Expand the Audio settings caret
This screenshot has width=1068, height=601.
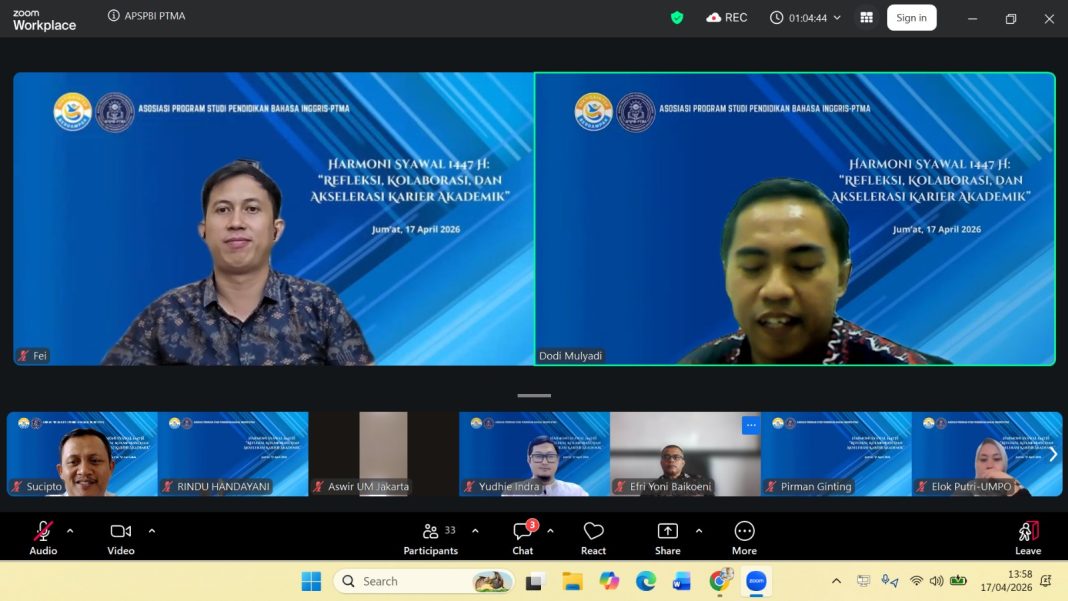70,531
